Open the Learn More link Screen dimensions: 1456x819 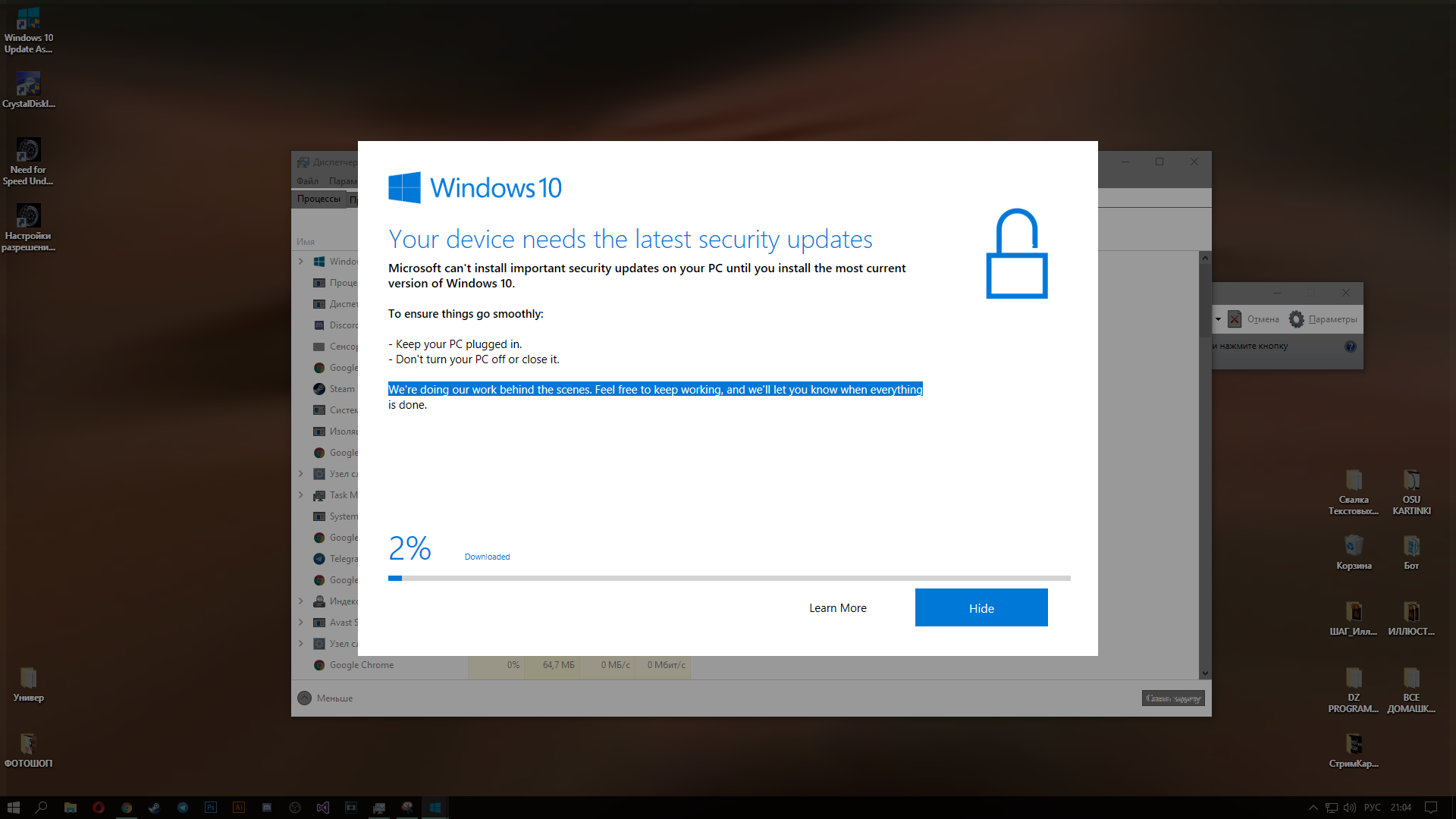[x=837, y=608]
